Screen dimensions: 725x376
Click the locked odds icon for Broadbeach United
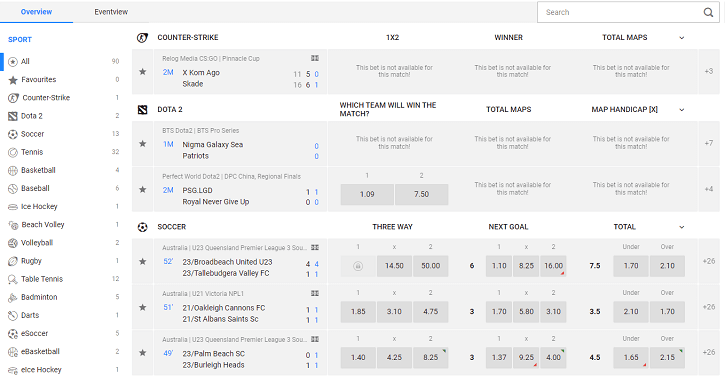358,266
